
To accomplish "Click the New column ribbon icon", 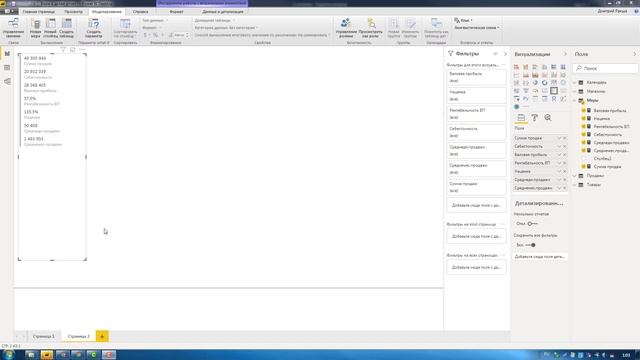I will click(x=51, y=27).
